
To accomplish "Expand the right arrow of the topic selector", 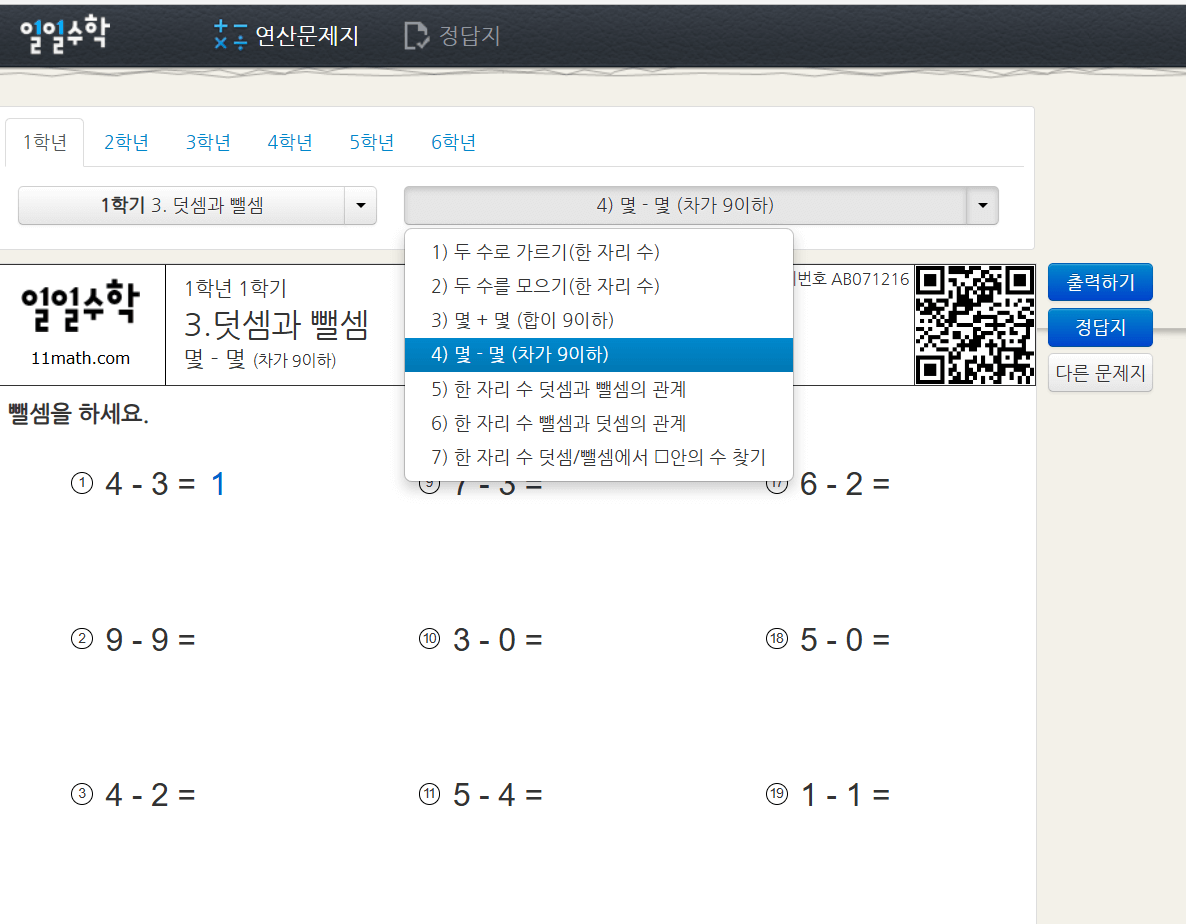I will (x=982, y=205).
